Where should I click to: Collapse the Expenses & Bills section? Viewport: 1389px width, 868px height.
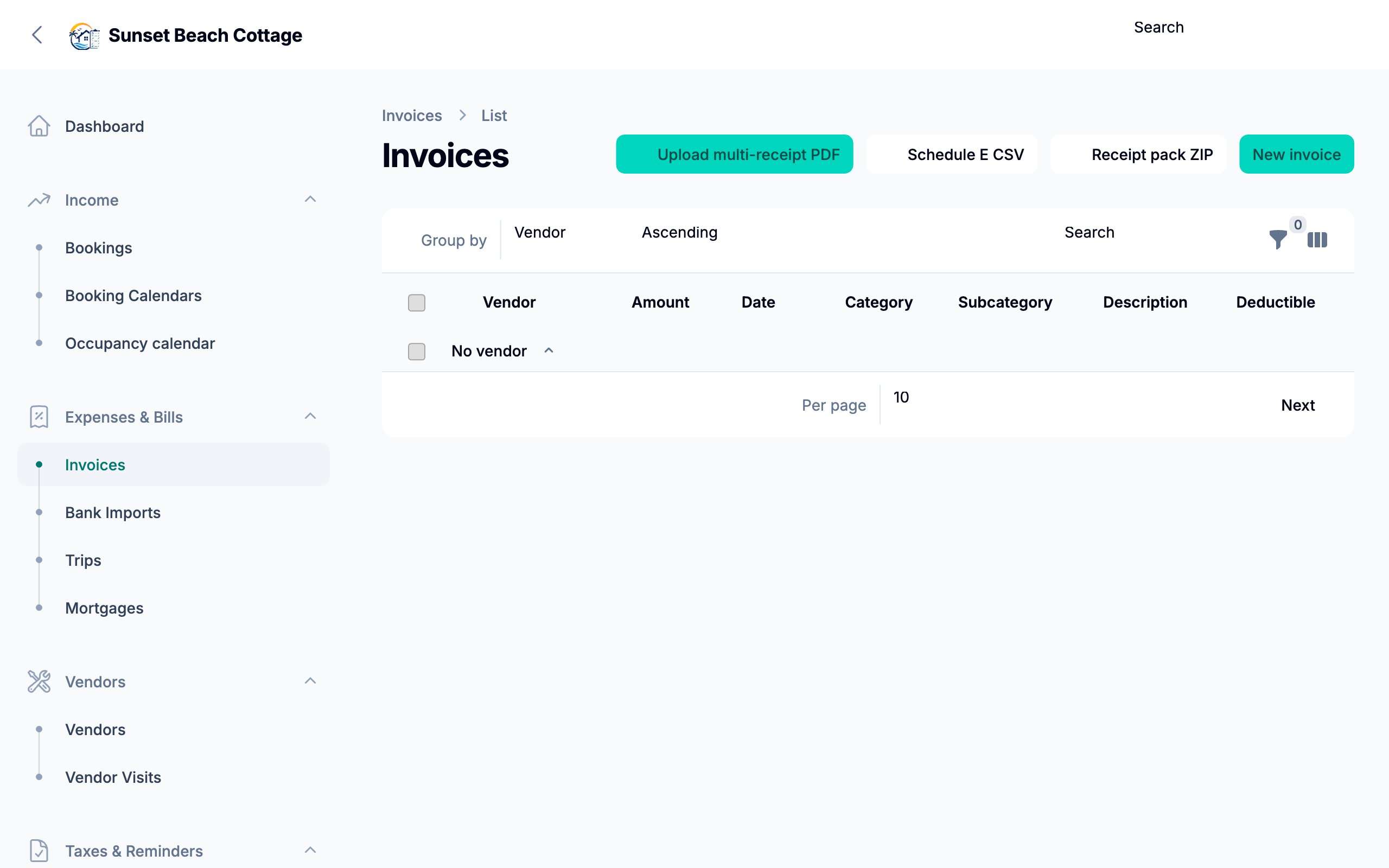310,416
